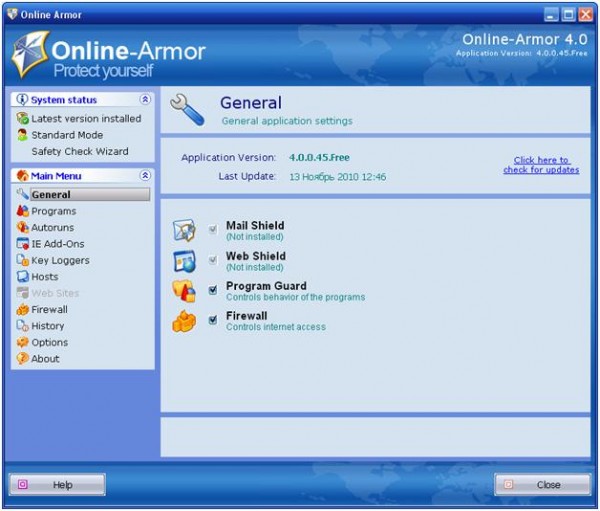Open the History section

pyautogui.click(x=47, y=326)
